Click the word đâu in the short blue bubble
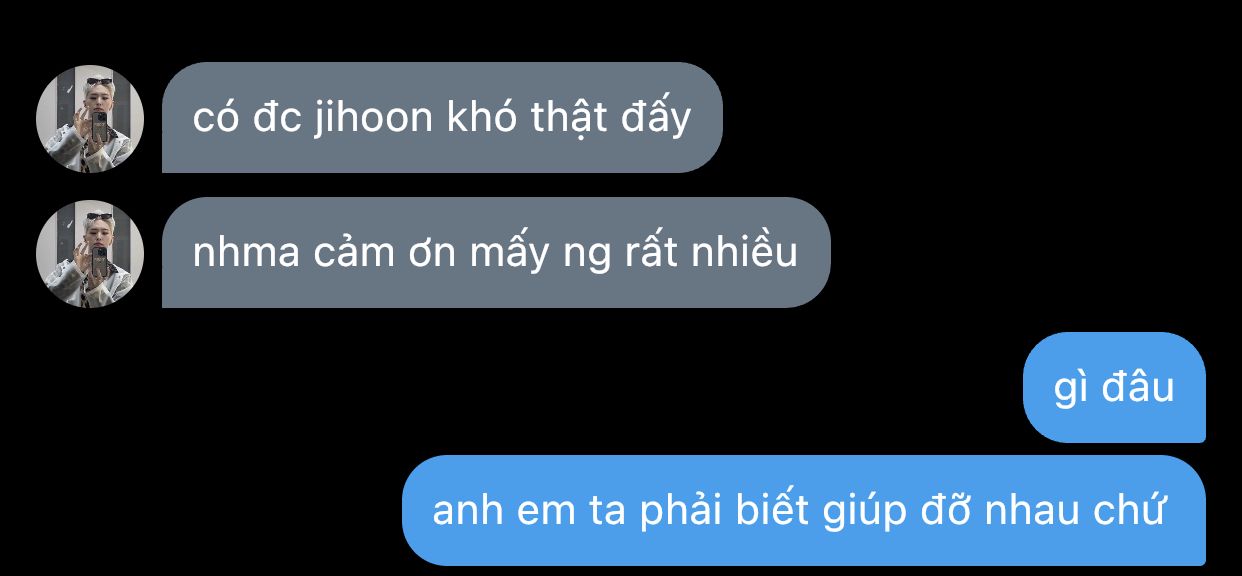This screenshot has height=576, width=1242. (1137, 387)
